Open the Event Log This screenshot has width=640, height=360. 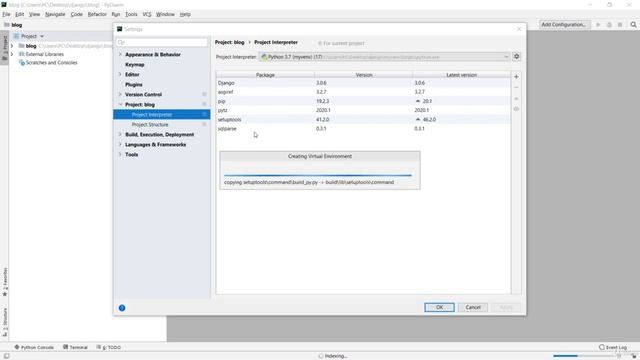613,347
